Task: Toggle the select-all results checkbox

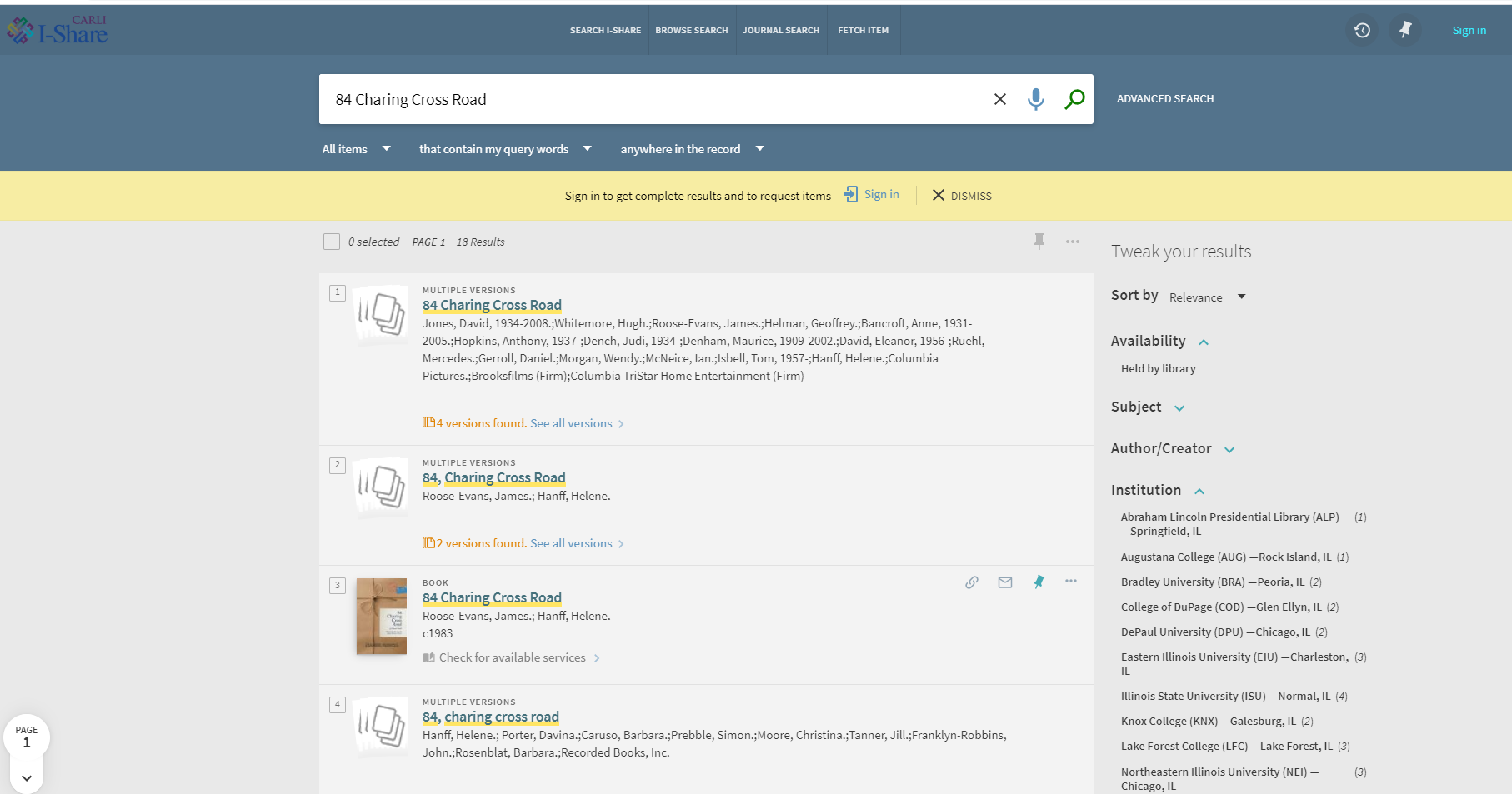Action: [x=332, y=242]
